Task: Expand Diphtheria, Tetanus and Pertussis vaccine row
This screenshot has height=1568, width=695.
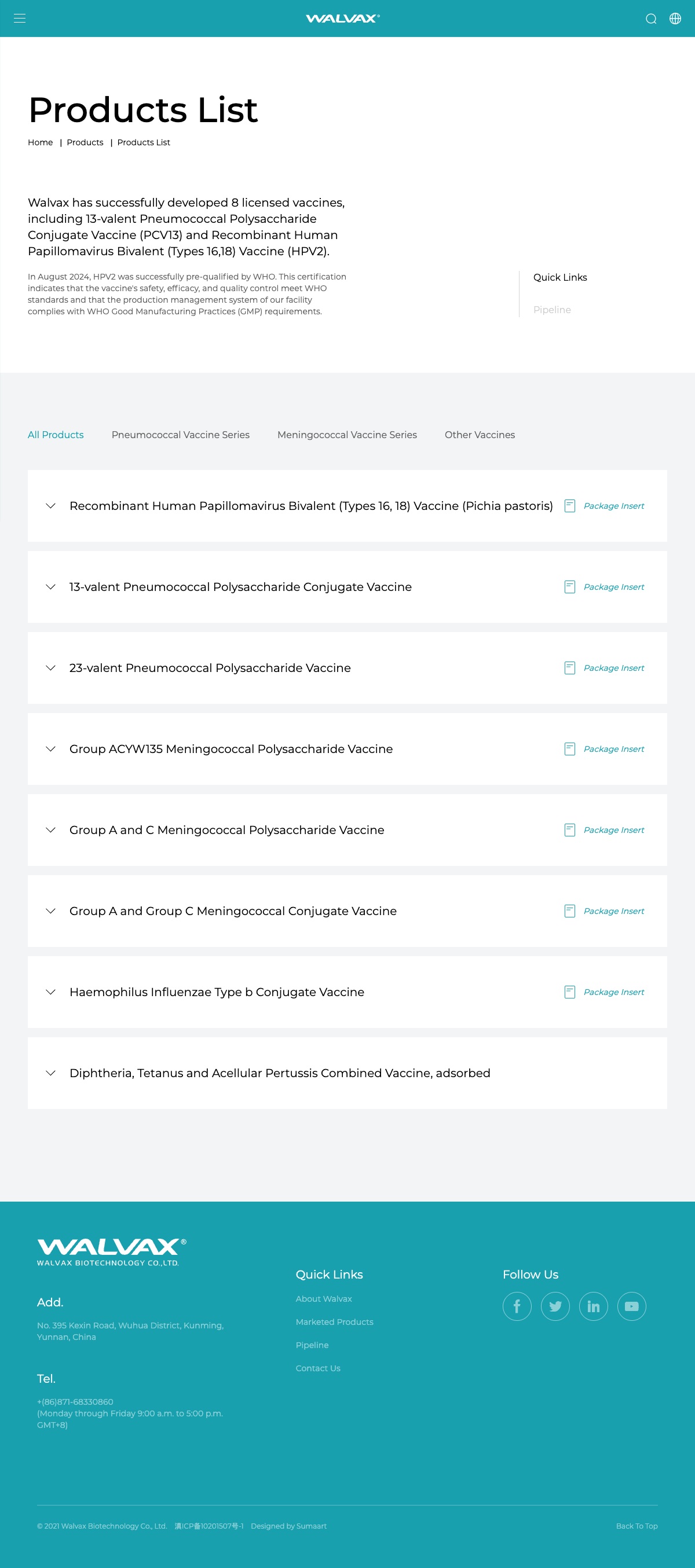Action: (347, 1073)
